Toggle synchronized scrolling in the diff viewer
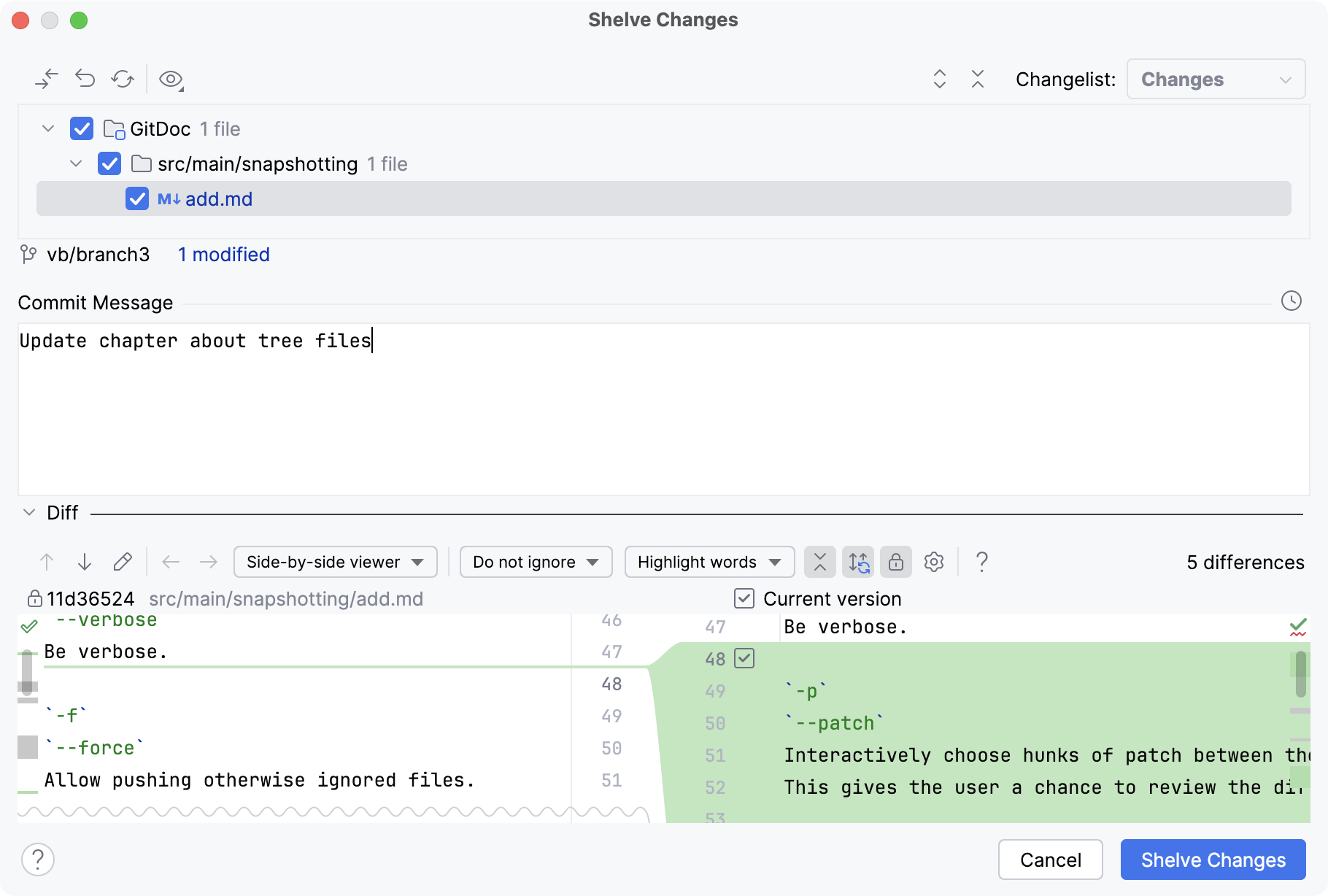1328x896 pixels. (x=858, y=562)
